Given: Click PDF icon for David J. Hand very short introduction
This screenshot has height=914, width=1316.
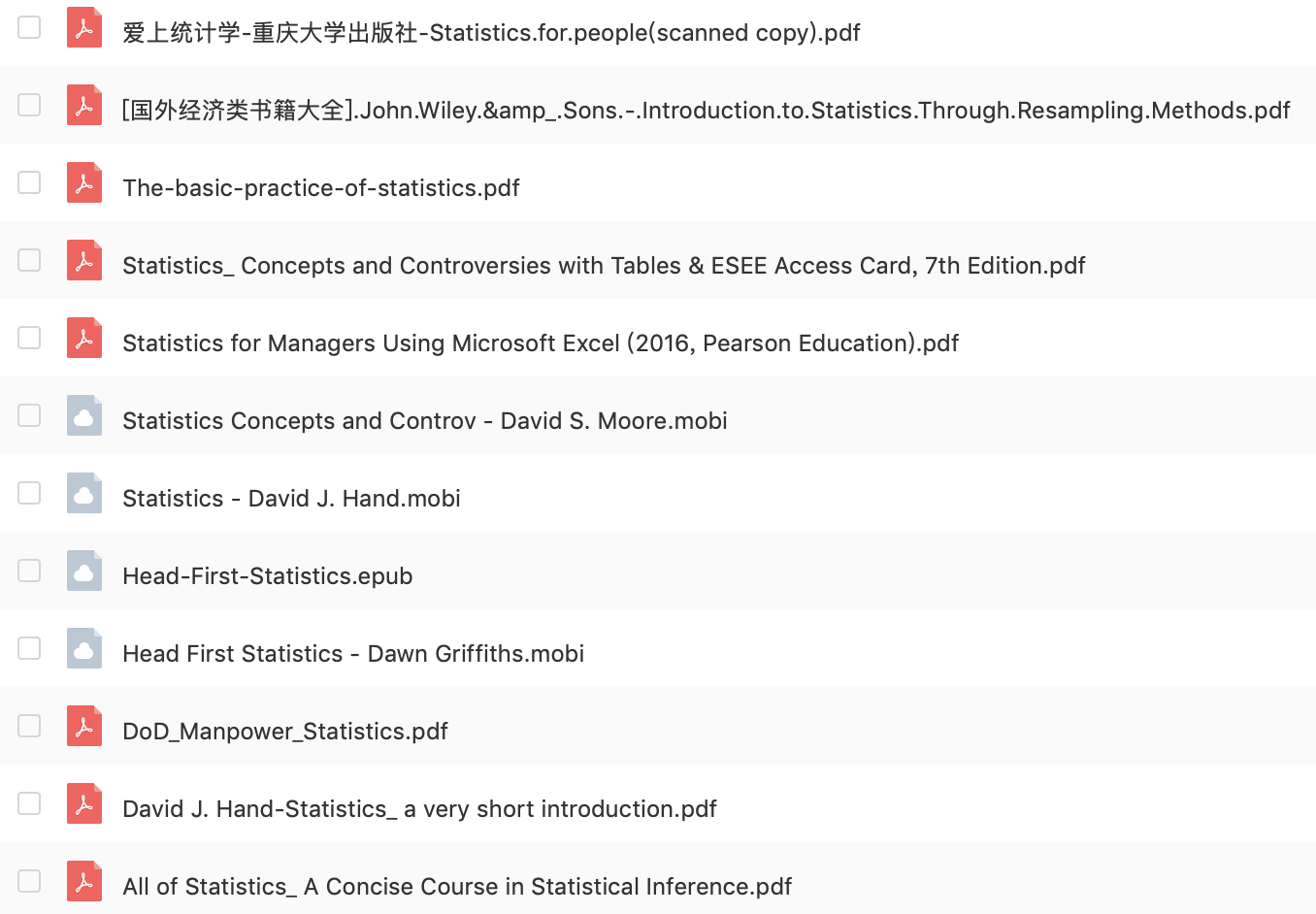Looking at the screenshot, I should click(84, 803).
